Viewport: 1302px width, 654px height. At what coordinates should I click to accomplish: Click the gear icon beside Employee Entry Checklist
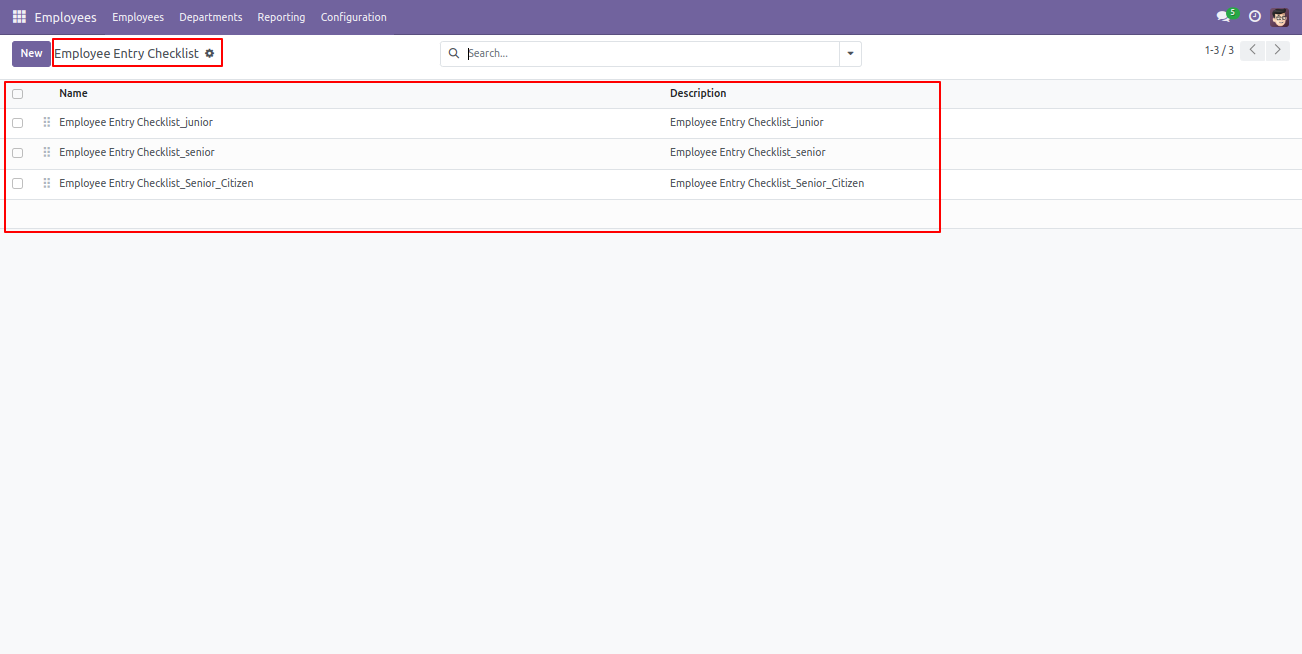point(210,53)
